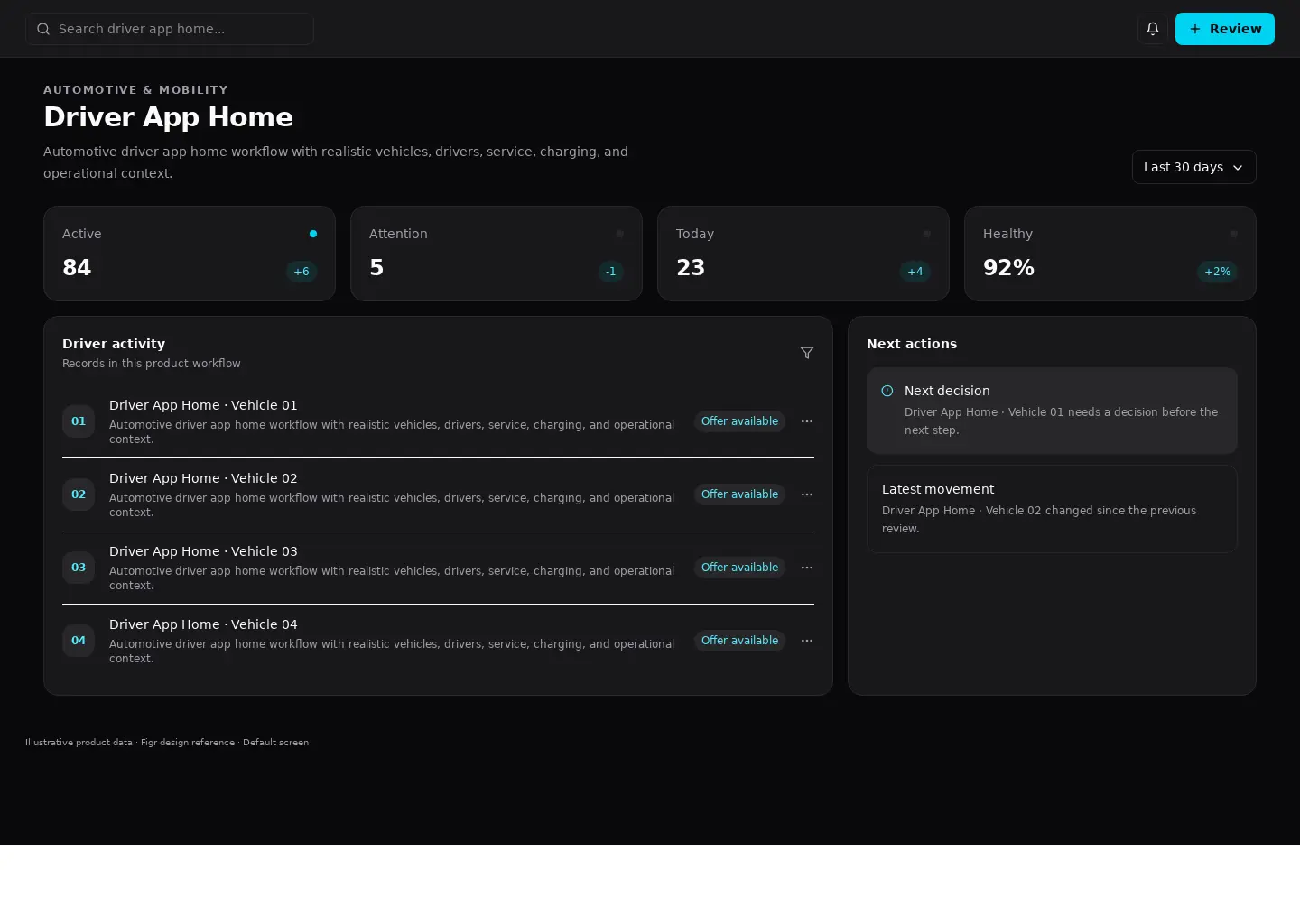1300x924 pixels.
Task: Click the Next actions heading
Action: [912, 344]
